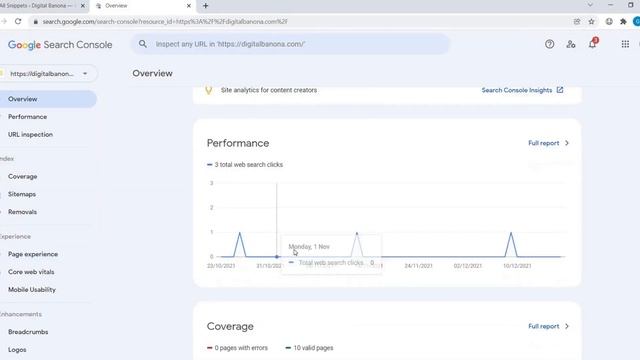Switch to the Overview browser tab
Viewport: 640px width, 360px height.
pos(143,6)
